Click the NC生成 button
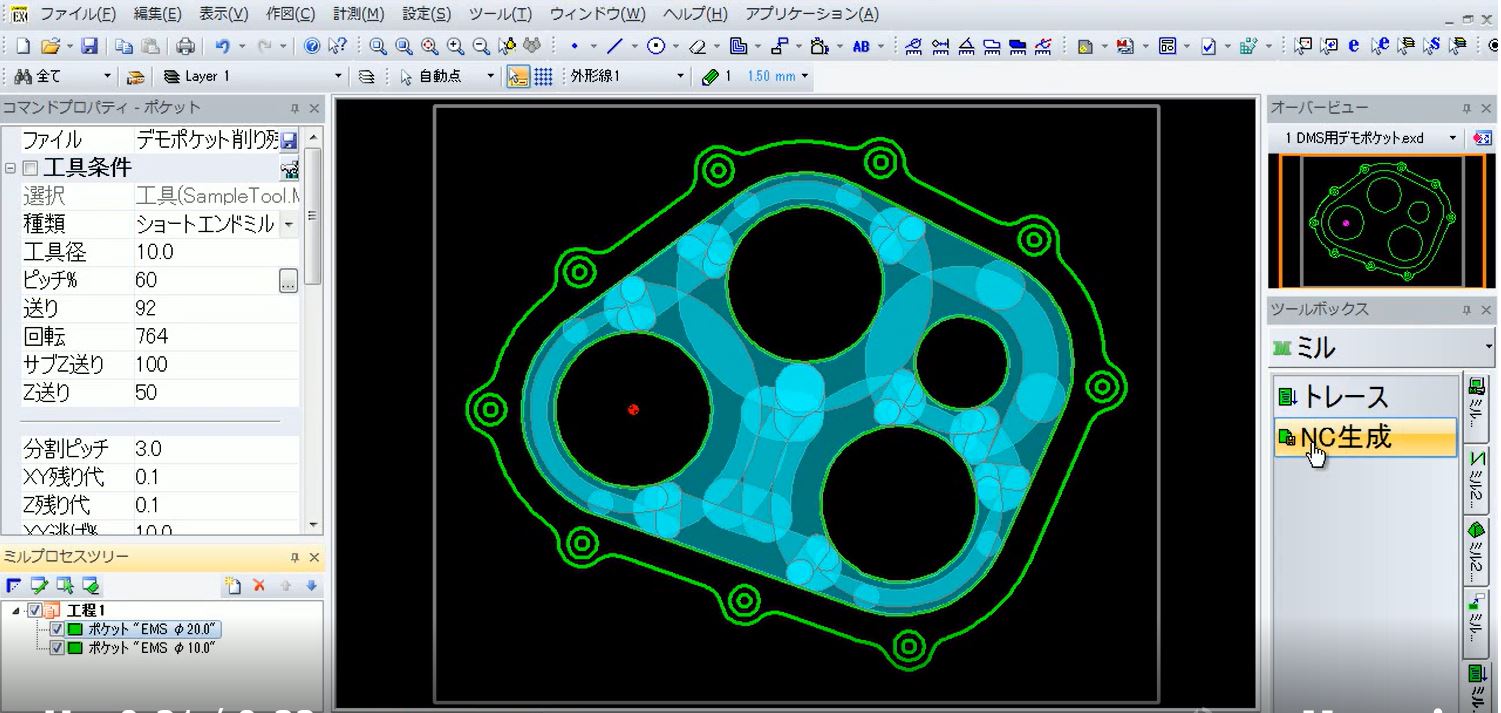 click(1364, 438)
